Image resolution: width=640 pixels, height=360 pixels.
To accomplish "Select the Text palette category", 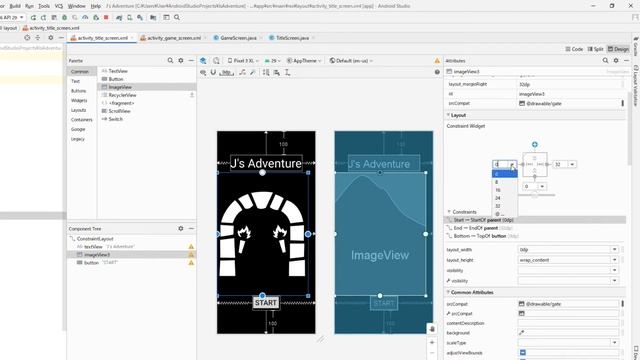I will point(76,81).
